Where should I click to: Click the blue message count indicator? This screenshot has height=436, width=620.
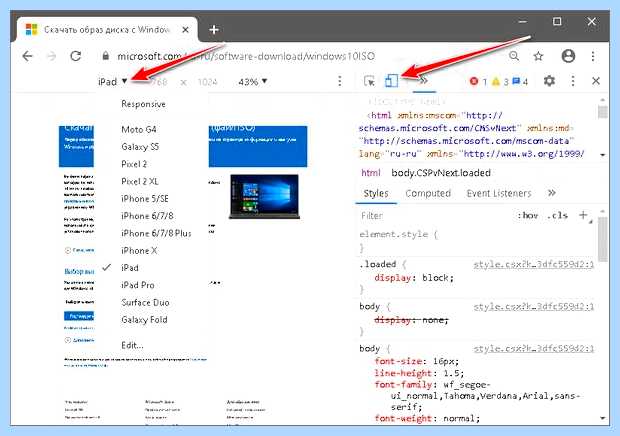coord(520,82)
